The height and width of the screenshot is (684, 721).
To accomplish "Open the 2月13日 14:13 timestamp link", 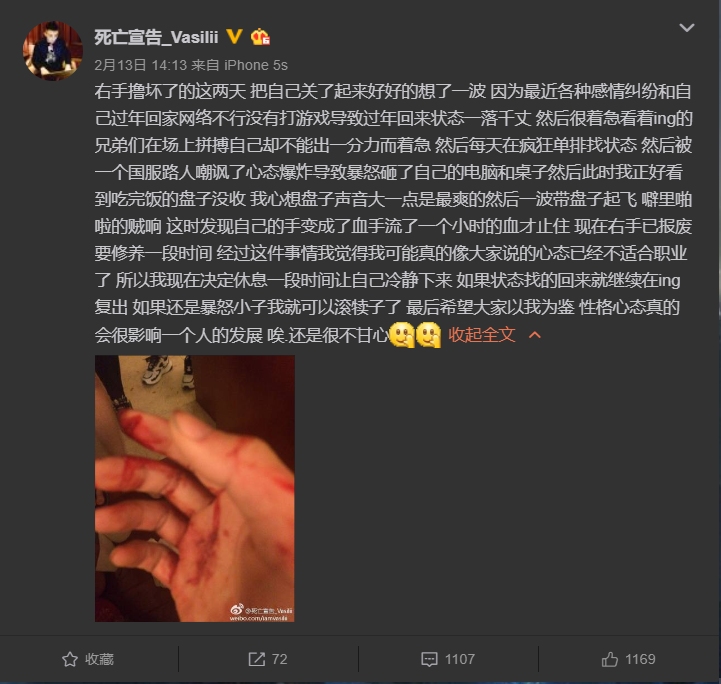I will [x=141, y=65].
